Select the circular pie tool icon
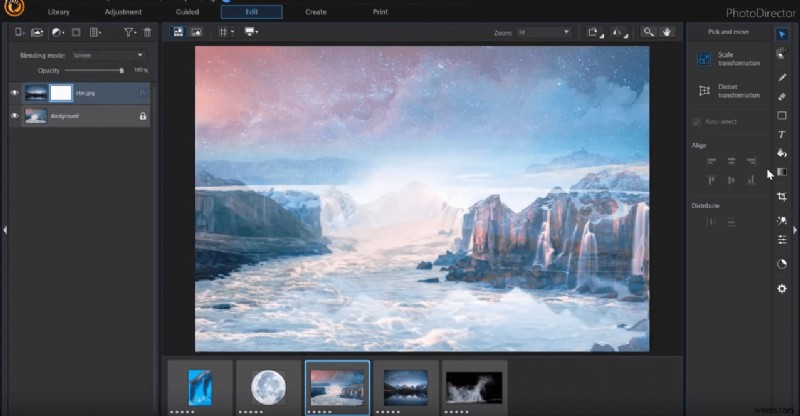This screenshot has width=800, height=416. point(782,264)
